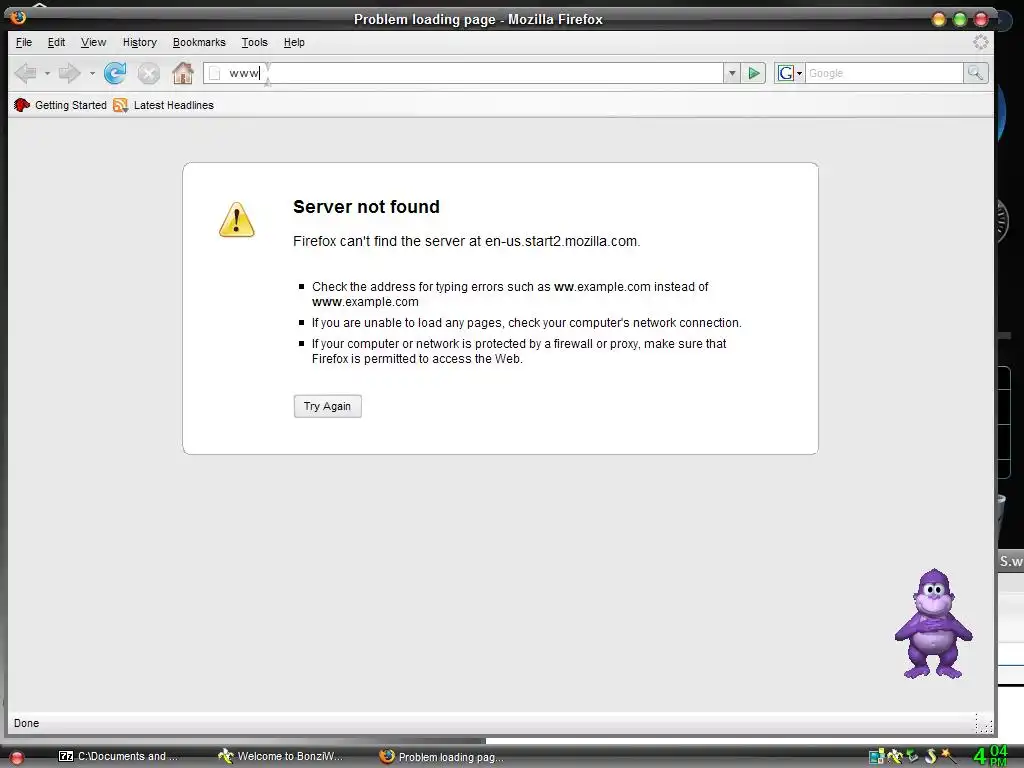The image size is (1024, 768).
Task: Click the Back arrow button
Action: (25, 73)
